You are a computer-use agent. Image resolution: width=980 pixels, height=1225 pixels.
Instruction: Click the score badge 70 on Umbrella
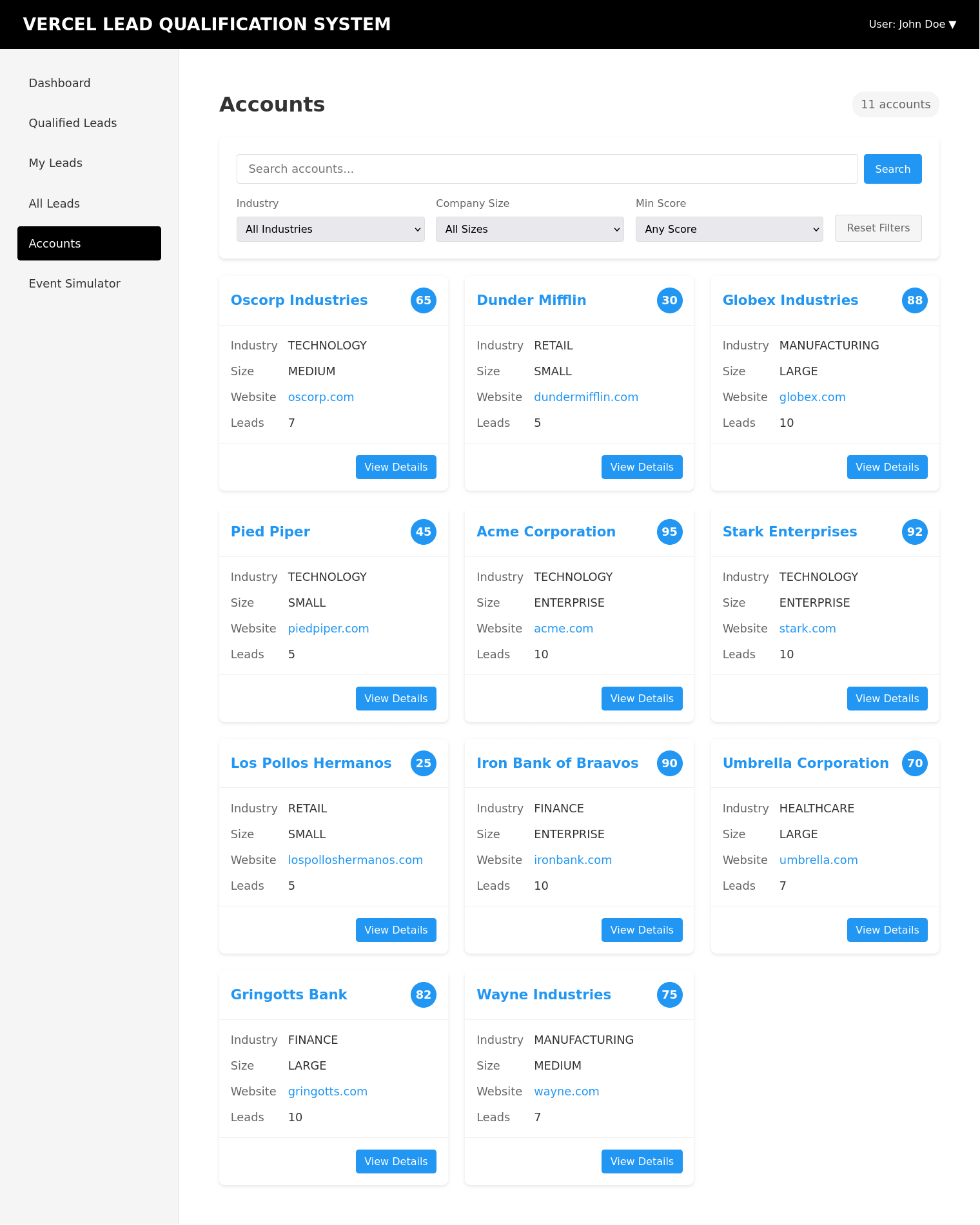click(x=915, y=763)
